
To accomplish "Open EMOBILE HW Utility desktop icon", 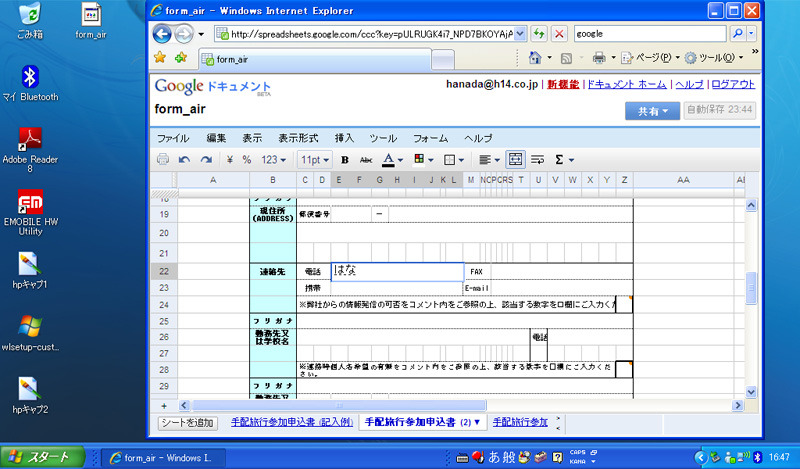I will click(x=30, y=212).
